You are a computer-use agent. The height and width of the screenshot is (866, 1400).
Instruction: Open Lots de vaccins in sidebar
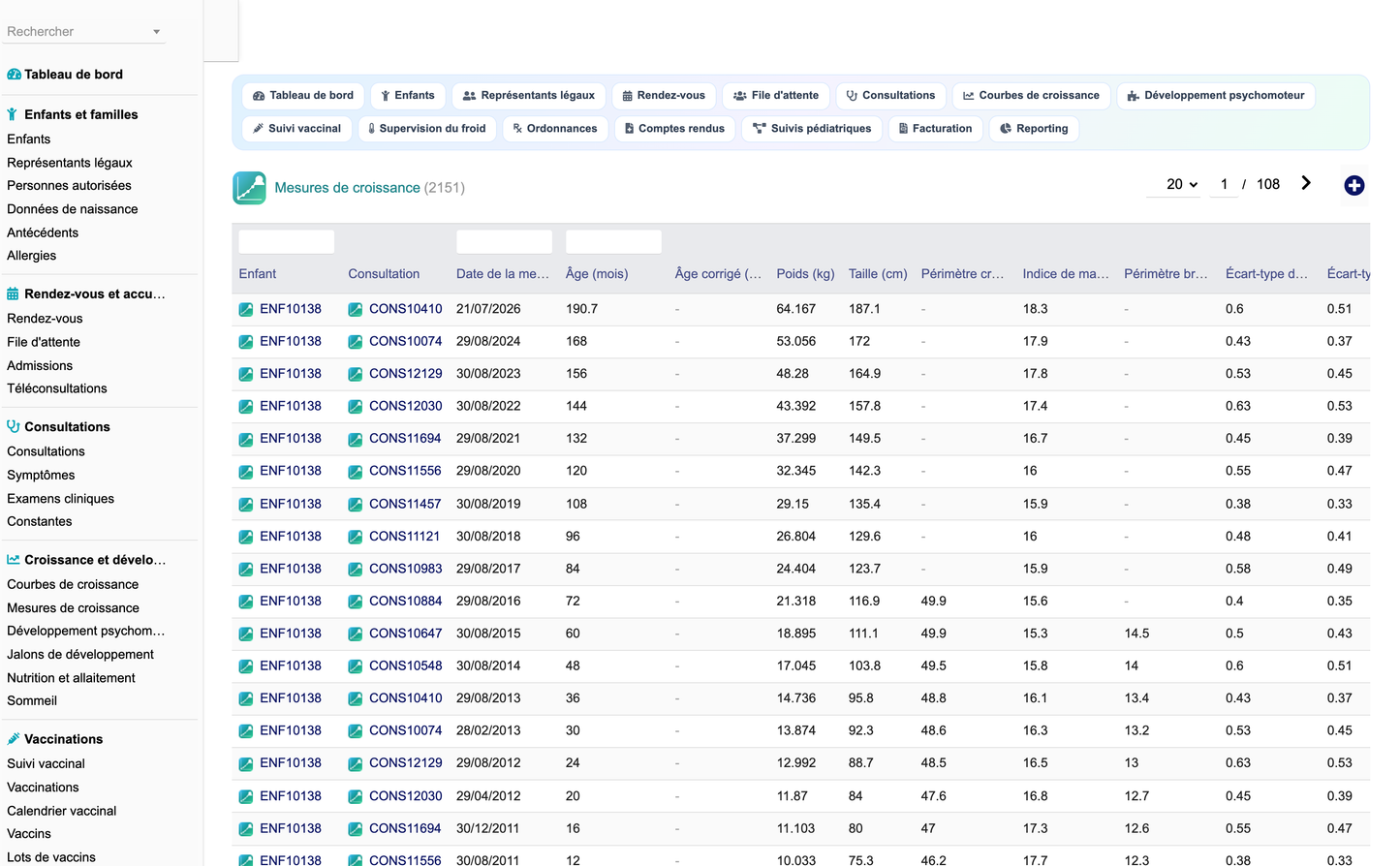pos(51,857)
